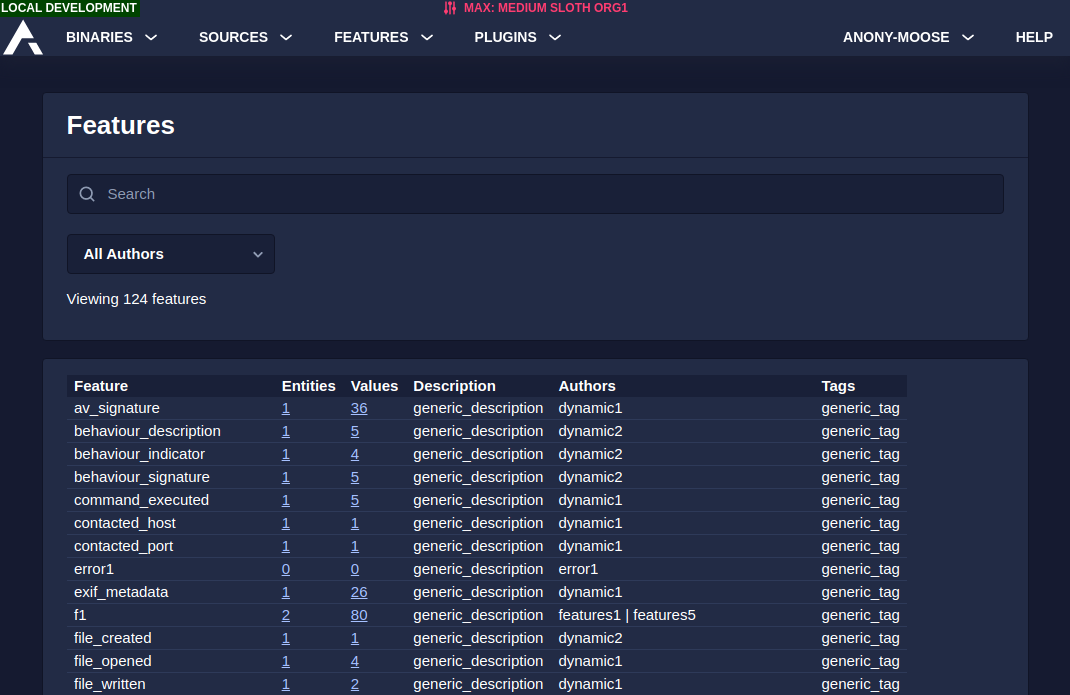The height and width of the screenshot is (695, 1070).
Task: Open the f1 feature's entities link
Action: click(x=285, y=615)
